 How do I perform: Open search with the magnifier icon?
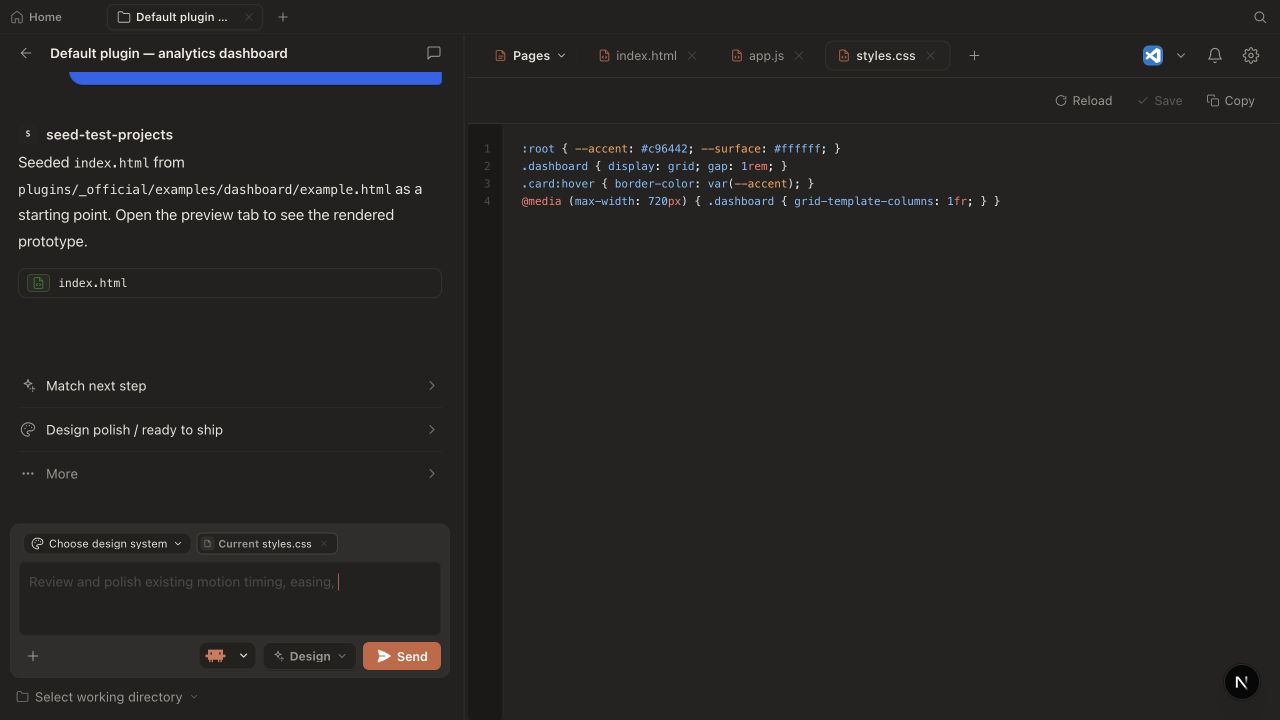pyautogui.click(x=1260, y=17)
